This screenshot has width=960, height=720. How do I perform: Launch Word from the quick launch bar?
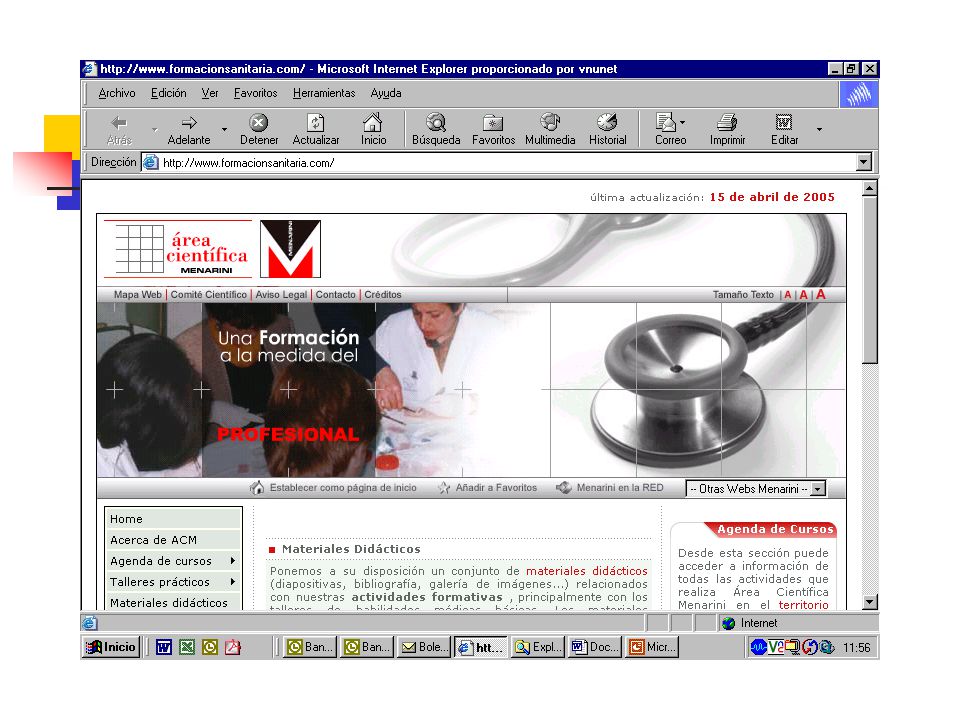click(x=163, y=647)
